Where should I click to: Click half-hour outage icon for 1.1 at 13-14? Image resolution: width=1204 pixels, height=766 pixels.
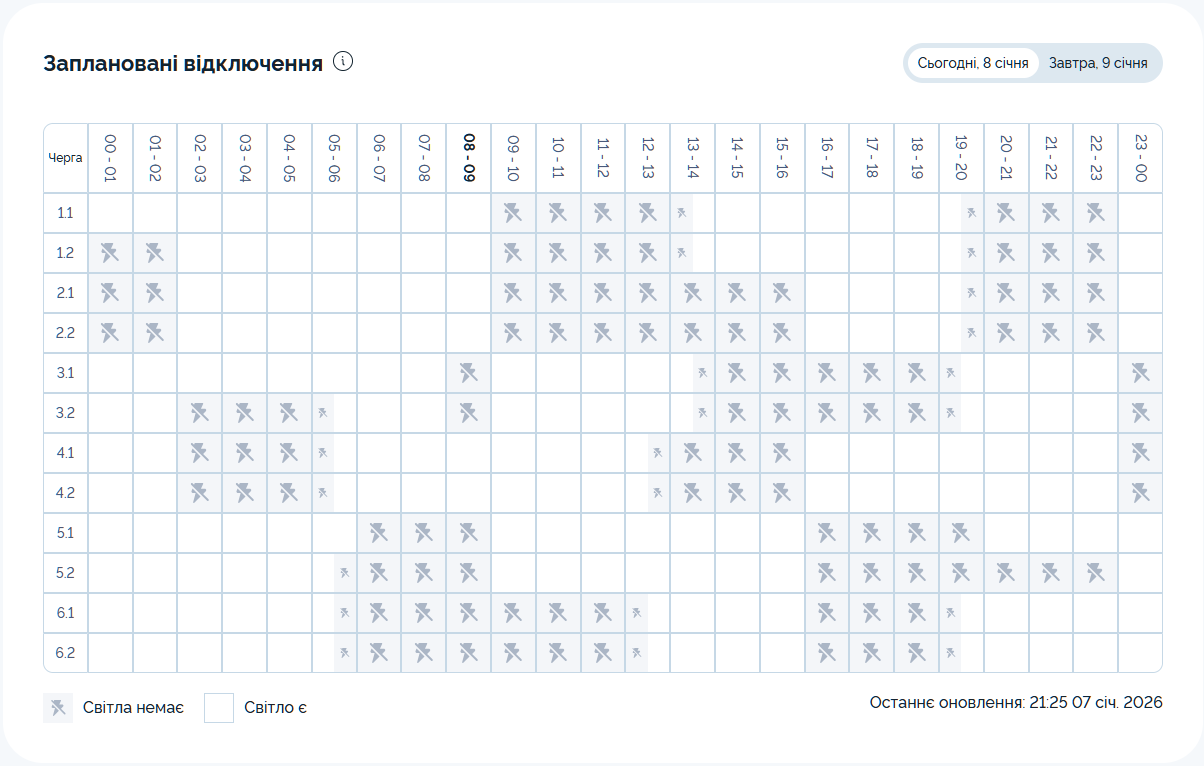pos(681,213)
